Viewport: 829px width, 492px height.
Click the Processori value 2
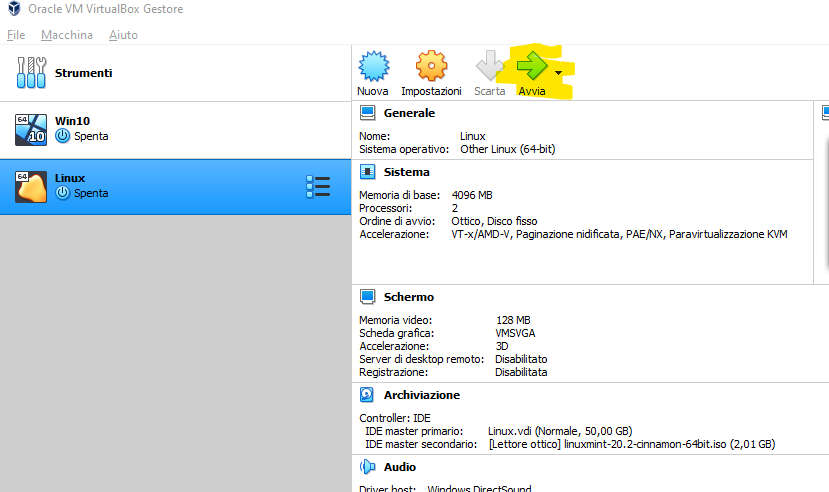(455, 208)
